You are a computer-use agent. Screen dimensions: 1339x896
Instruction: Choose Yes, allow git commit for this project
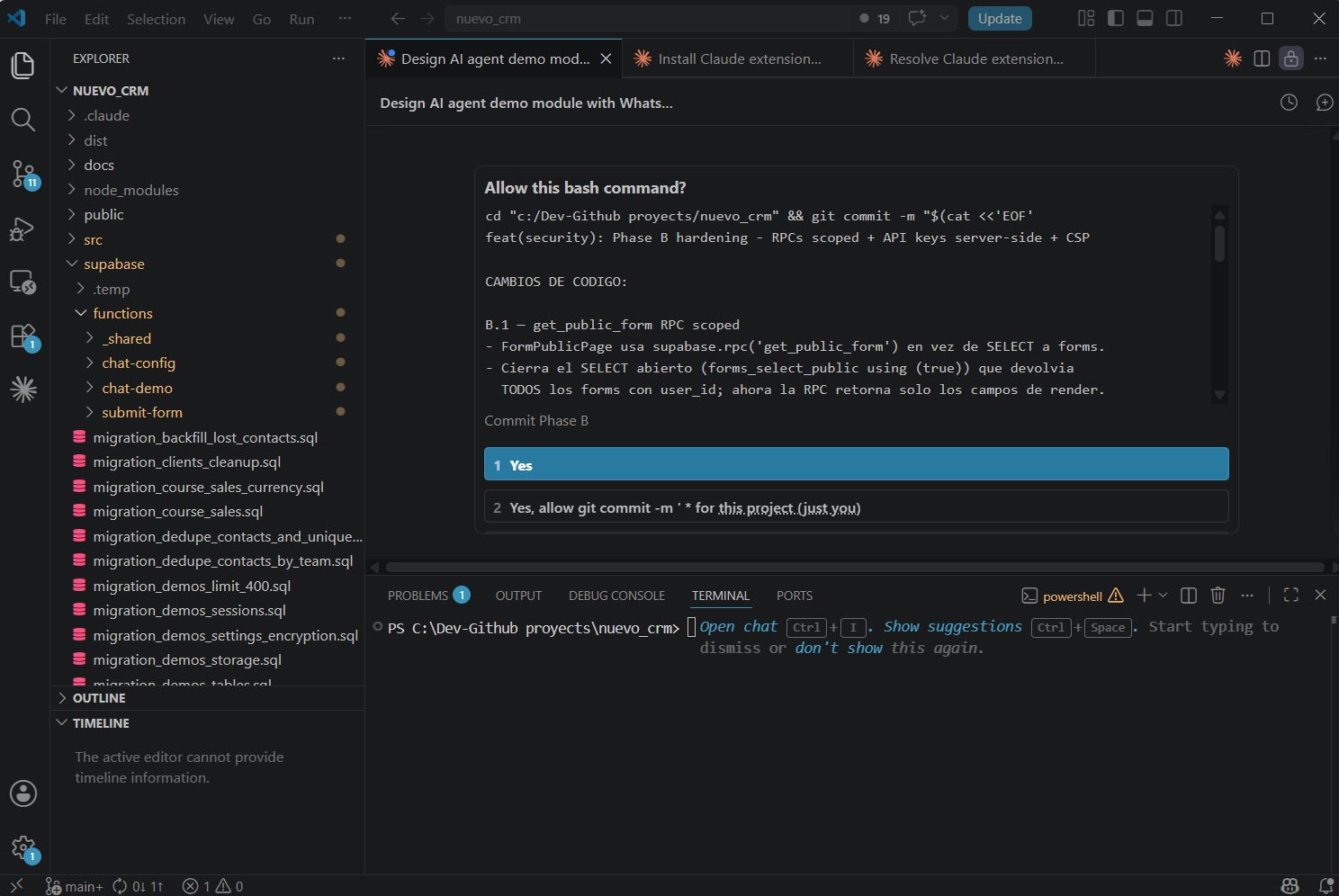tap(856, 507)
